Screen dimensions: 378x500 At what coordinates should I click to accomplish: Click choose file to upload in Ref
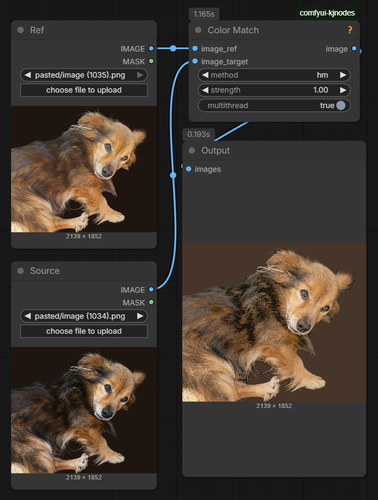click(84, 90)
